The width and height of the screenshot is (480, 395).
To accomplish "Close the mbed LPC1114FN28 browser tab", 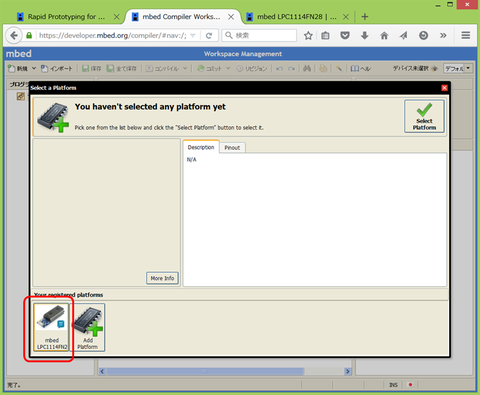I will [346, 17].
